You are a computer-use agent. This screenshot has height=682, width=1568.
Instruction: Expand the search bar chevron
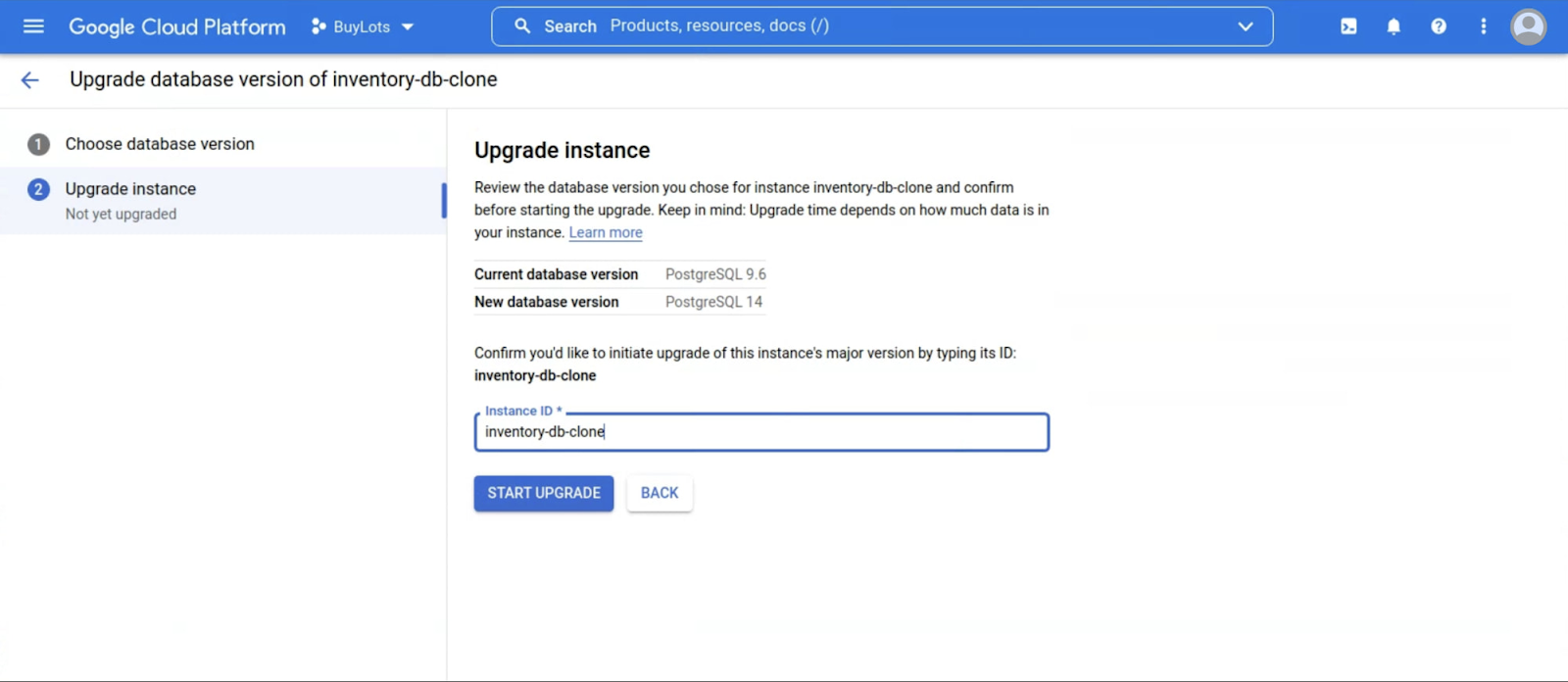tap(1245, 26)
